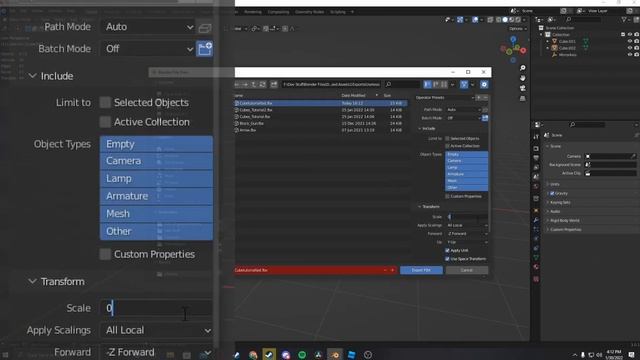The height and width of the screenshot is (360, 640).
Task: Open the World properties tab
Action: point(536,186)
